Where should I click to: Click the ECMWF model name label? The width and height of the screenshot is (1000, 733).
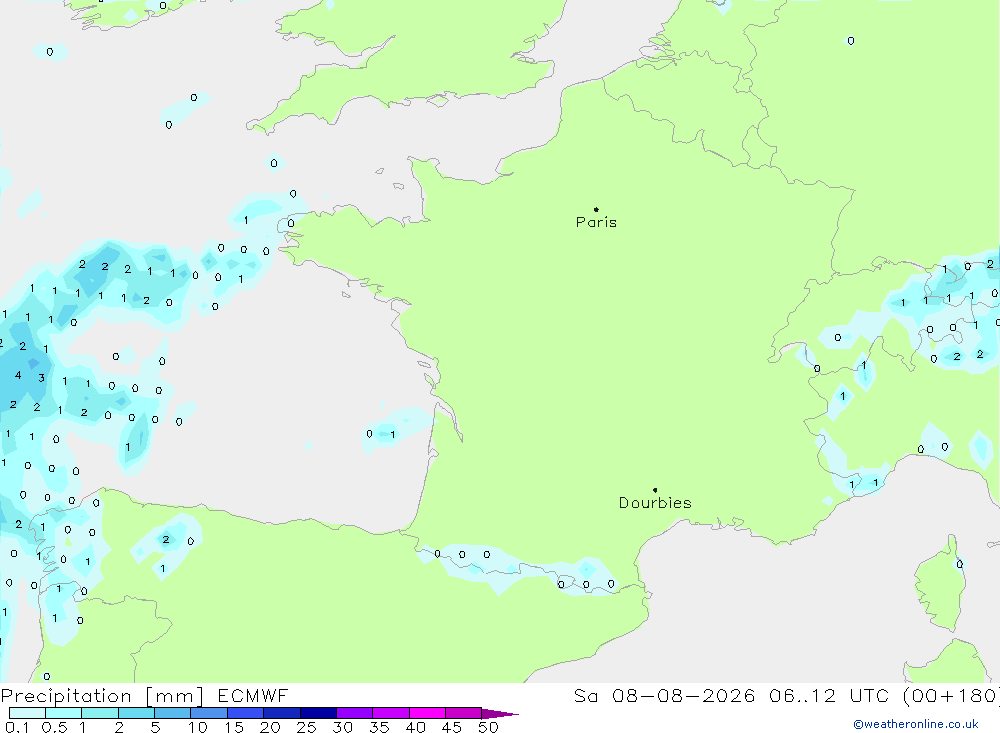click(253, 695)
